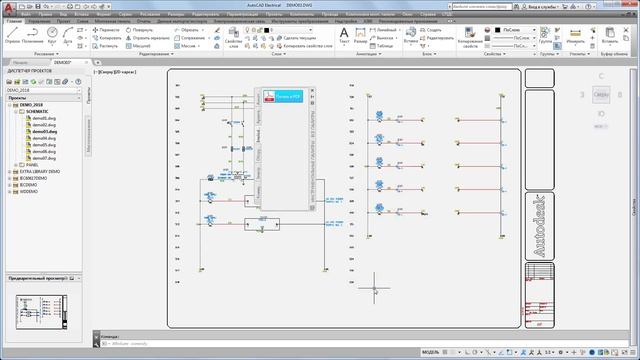Viewport: 640px width, 360px height.
Task: Open the ПоСлою color dropdown
Action: point(534,30)
